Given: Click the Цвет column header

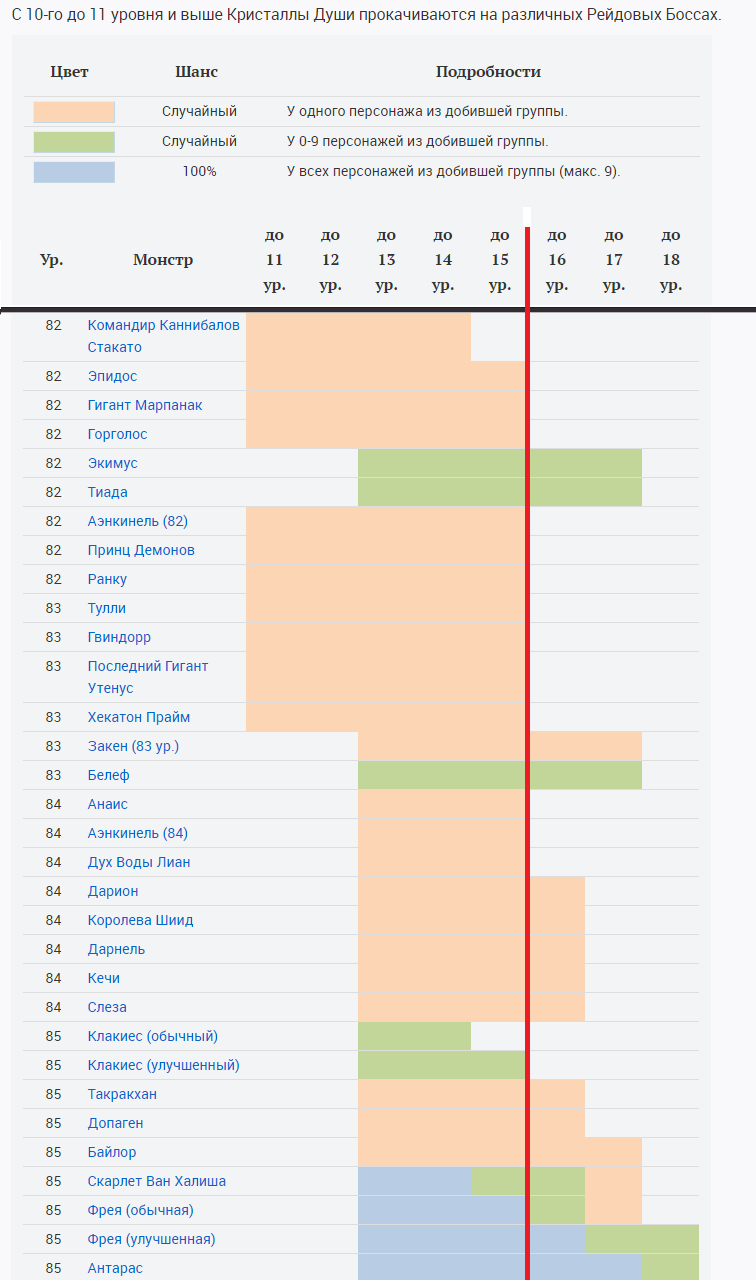Looking at the screenshot, I should [x=69, y=72].
